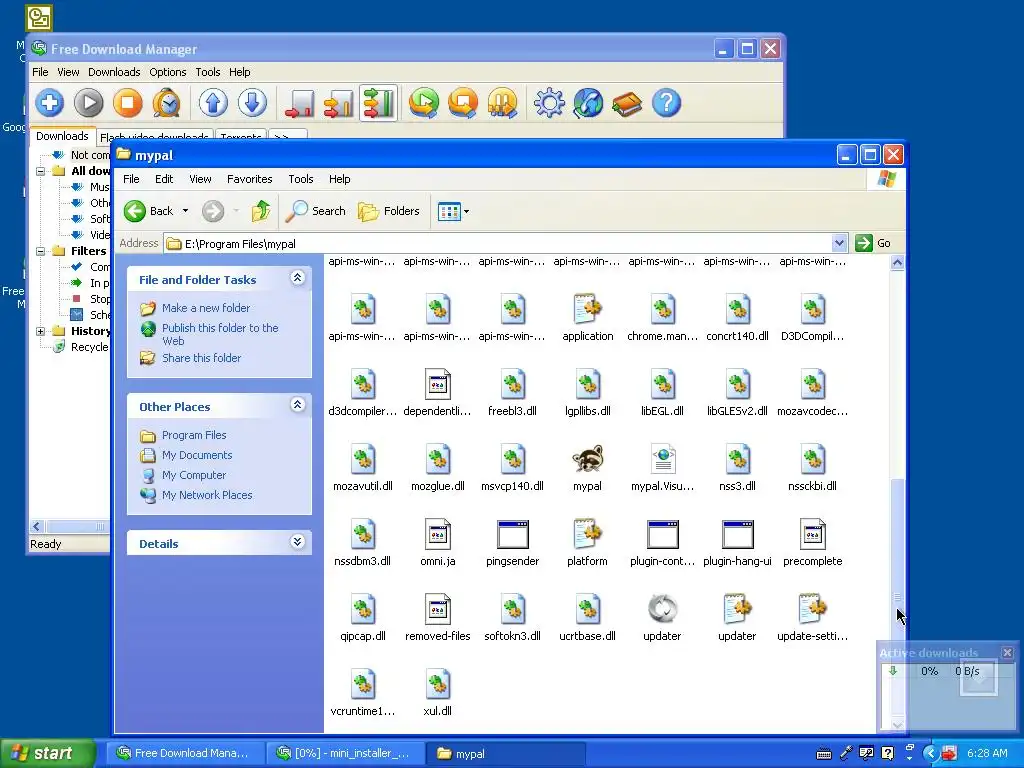Open the download scheduler clock icon
This screenshot has height=768, width=1024.
point(167,103)
